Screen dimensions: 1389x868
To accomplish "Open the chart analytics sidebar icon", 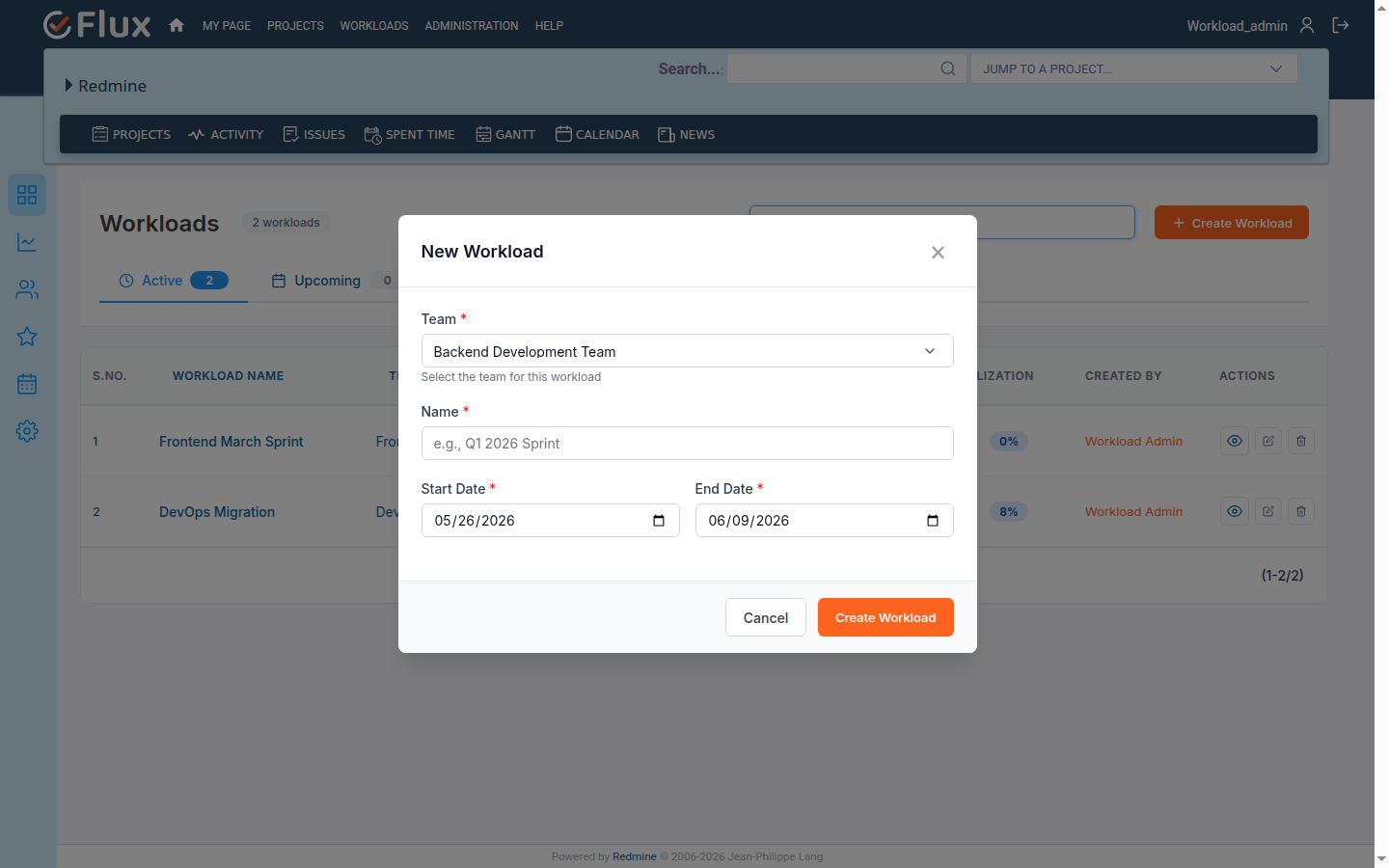I will [x=27, y=242].
